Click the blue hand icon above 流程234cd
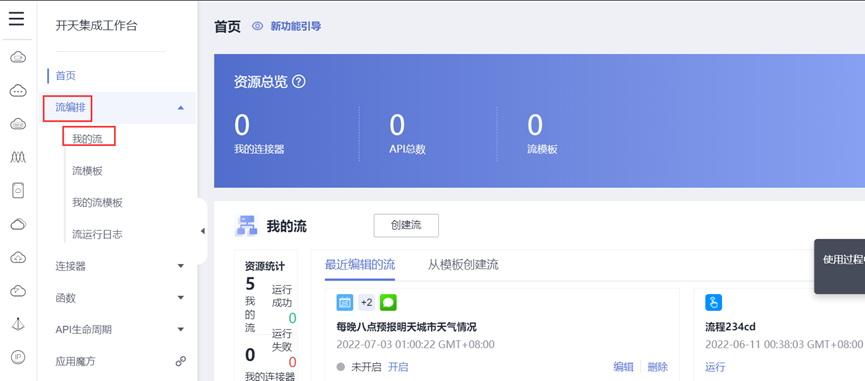Image resolution: width=865 pixels, height=381 pixels. (x=714, y=302)
